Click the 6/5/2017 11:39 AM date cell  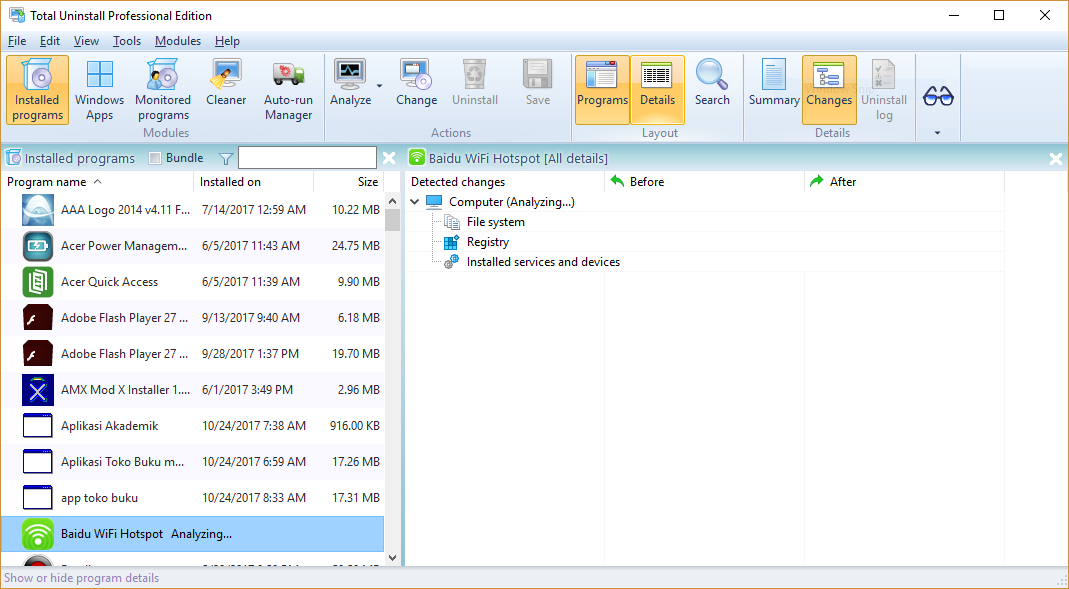[x=251, y=282]
